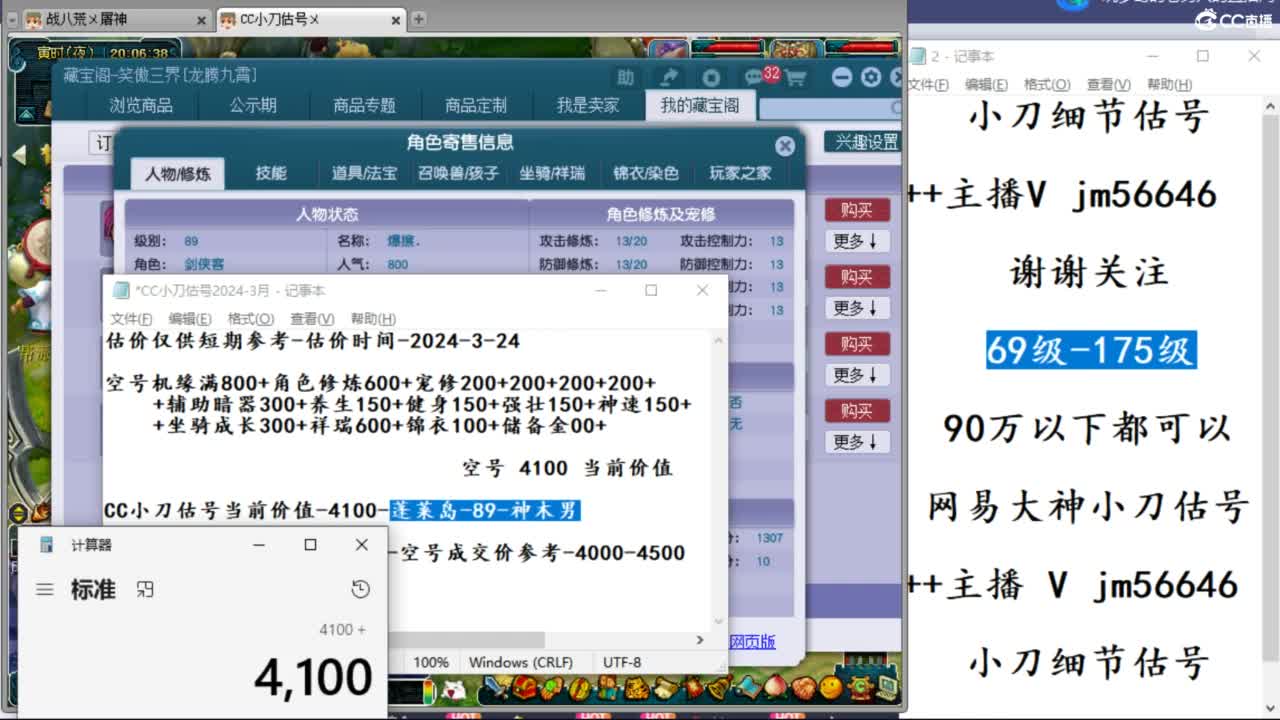1280x720 pixels.
Task: Open 格式(O) menu in the 2 - 记事本 window
Action: pos(1047,85)
